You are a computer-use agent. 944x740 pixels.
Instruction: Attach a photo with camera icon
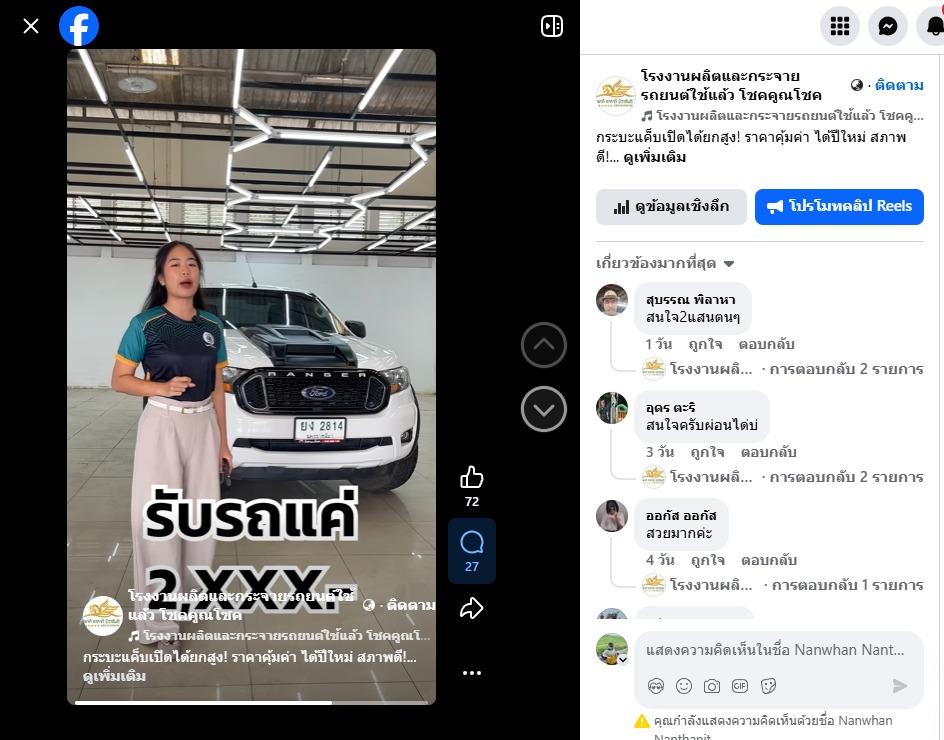click(x=712, y=686)
